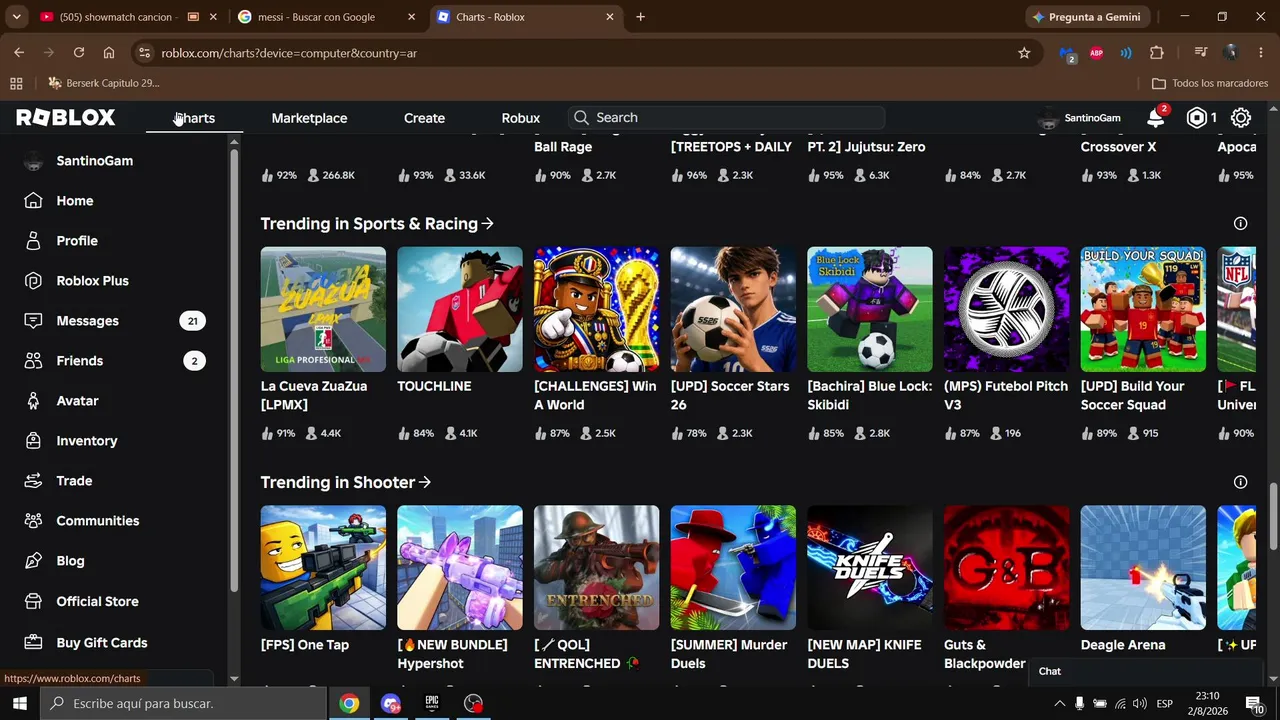
Task: Open the Windows notification center icon
Action: [1253, 703]
